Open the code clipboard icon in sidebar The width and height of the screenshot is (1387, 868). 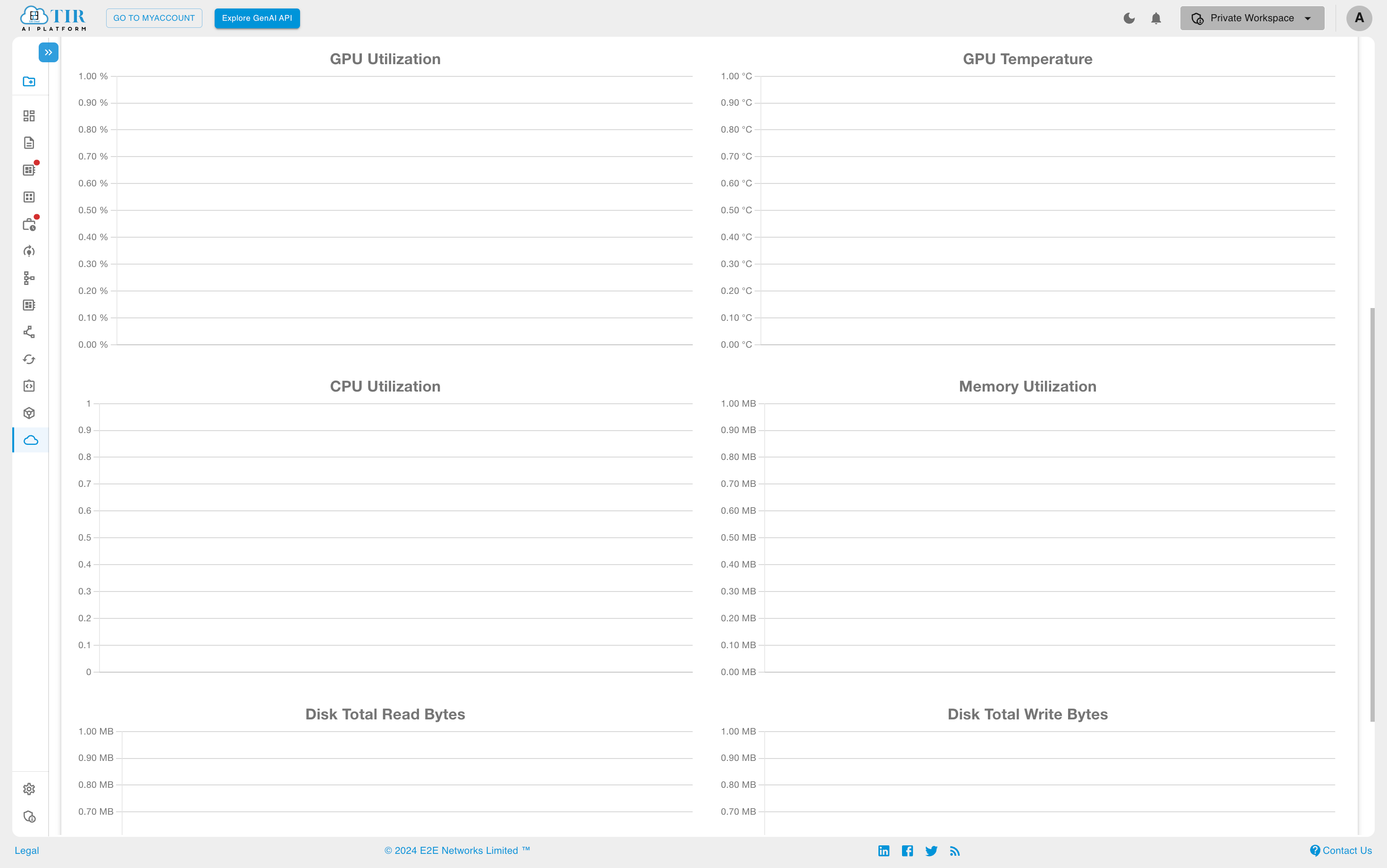click(29, 386)
